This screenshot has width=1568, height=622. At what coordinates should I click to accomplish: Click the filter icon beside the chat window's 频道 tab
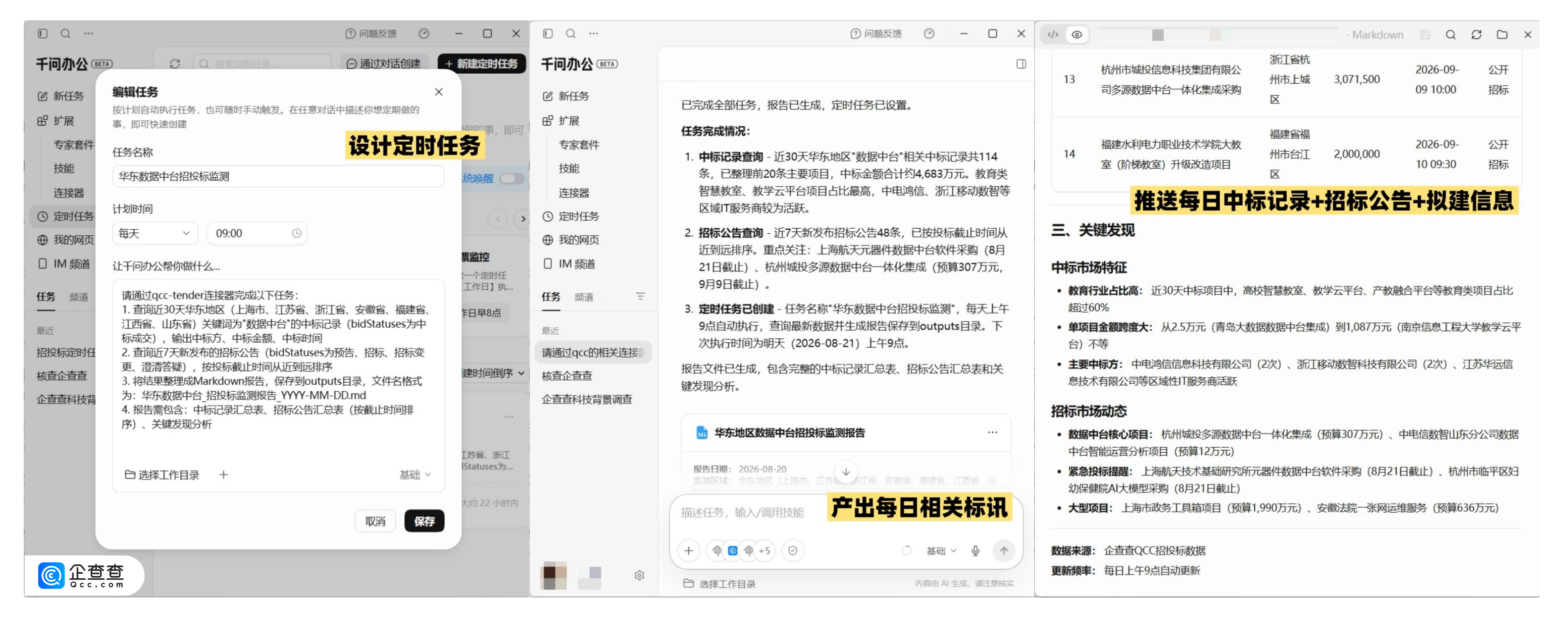(x=640, y=297)
